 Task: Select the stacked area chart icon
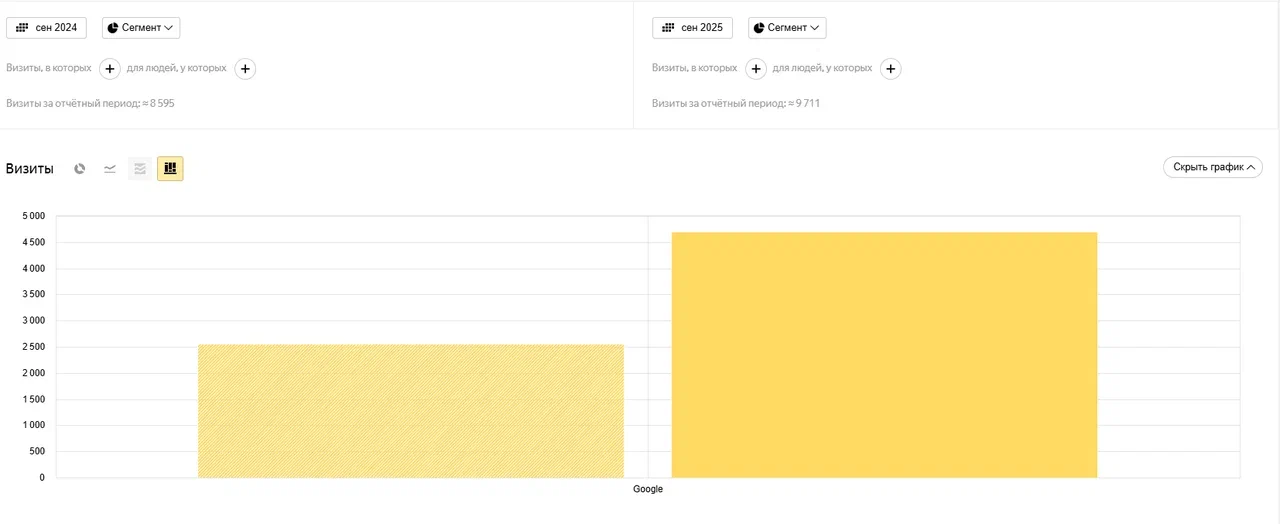pos(140,169)
